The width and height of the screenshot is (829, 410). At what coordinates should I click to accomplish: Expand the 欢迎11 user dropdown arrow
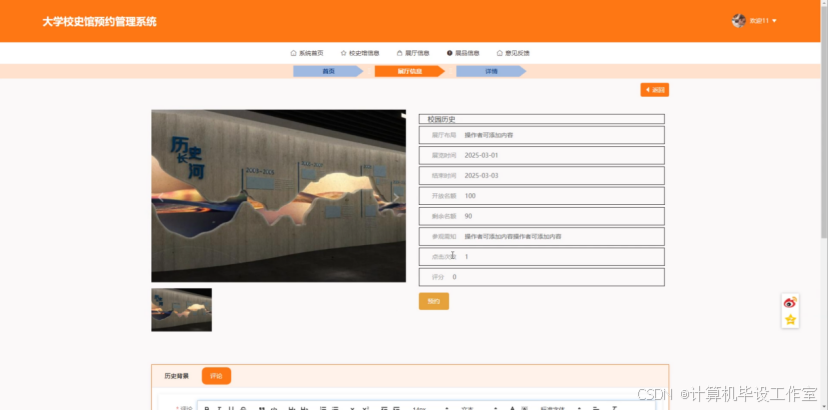tap(775, 21)
